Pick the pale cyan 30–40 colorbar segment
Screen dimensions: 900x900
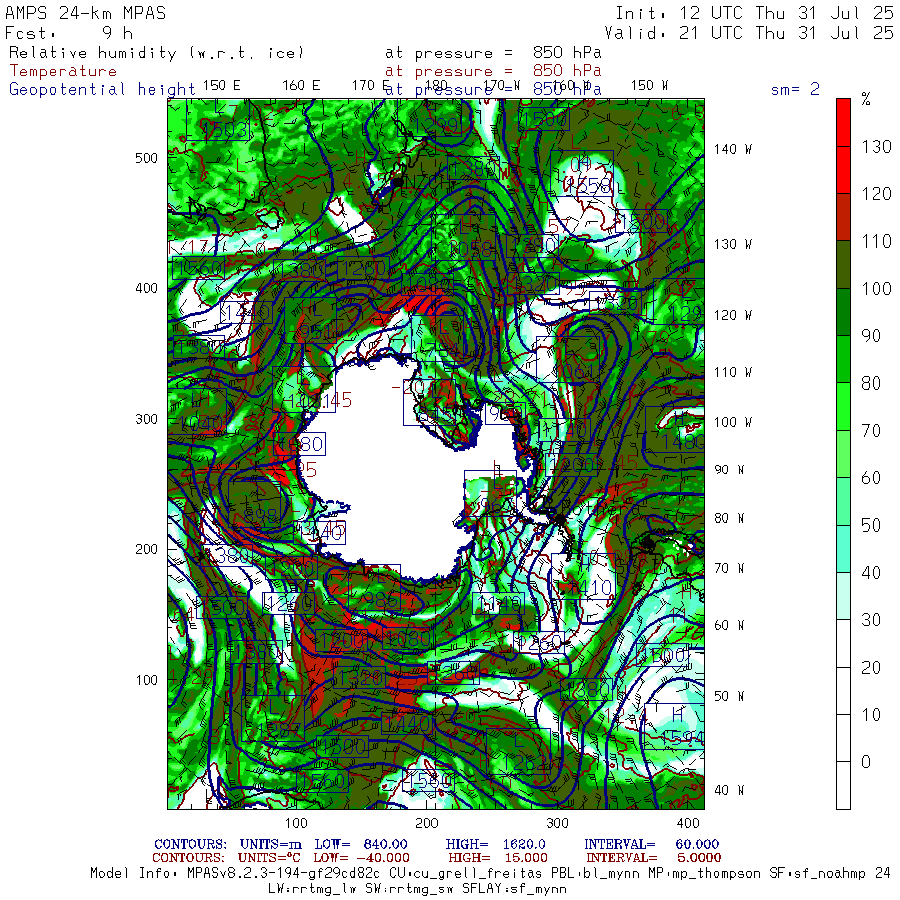[x=843, y=596]
